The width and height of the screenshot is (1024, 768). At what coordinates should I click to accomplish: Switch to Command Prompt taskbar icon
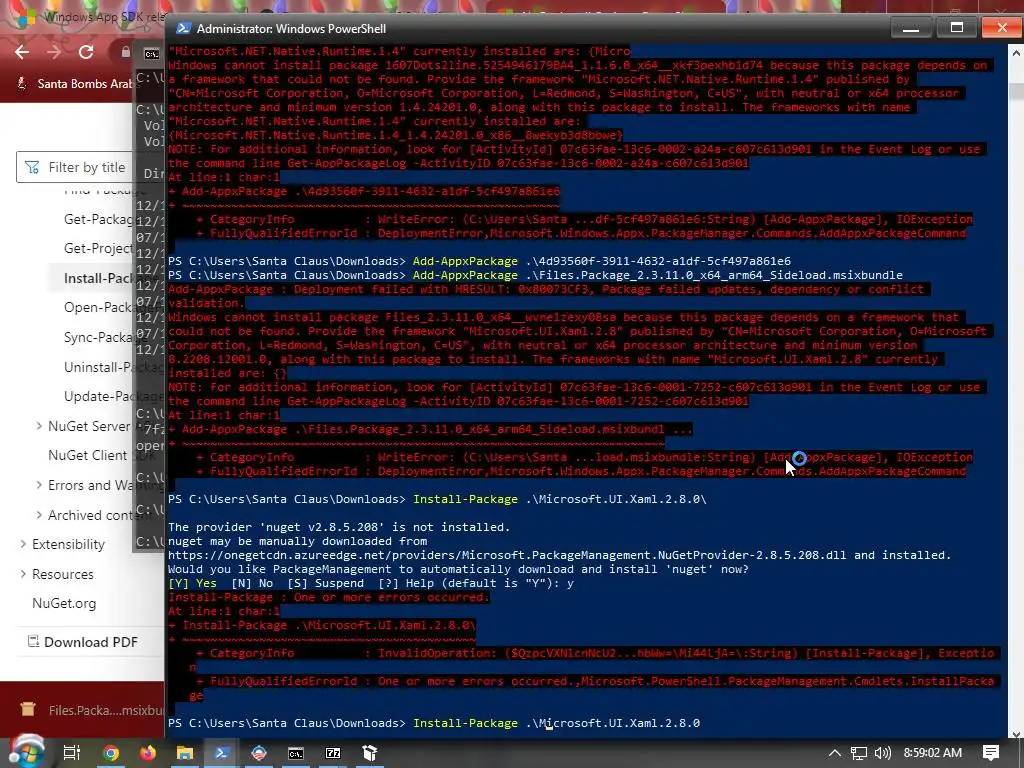click(296, 753)
